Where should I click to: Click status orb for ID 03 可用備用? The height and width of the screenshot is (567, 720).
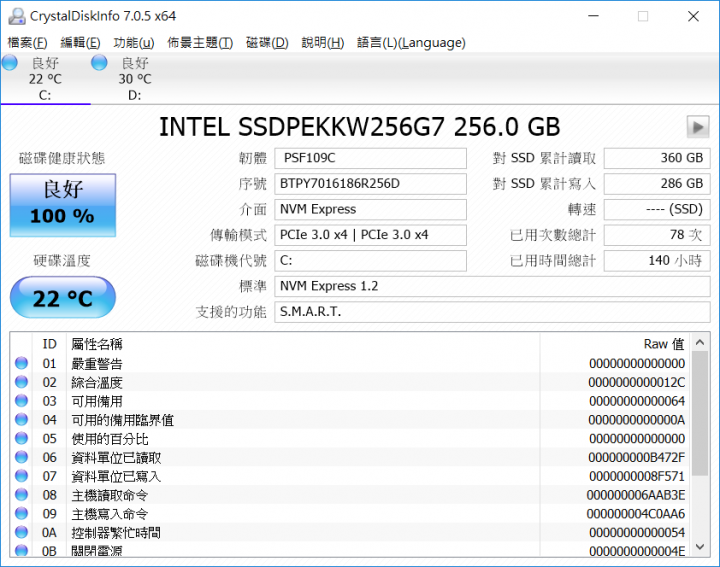coord(21,401)
